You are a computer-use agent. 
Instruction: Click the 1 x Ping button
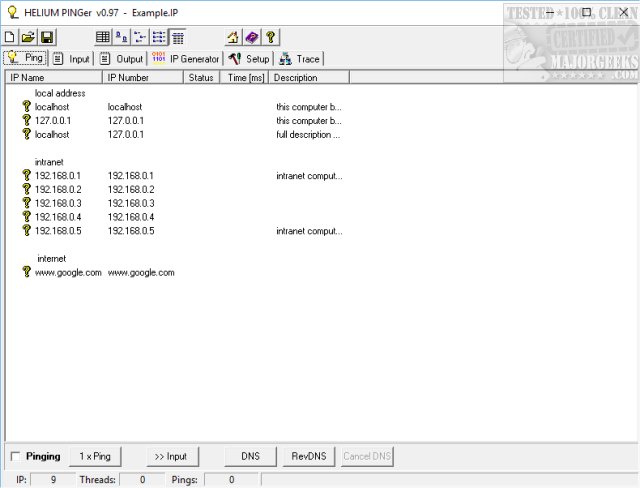point(95,456)
